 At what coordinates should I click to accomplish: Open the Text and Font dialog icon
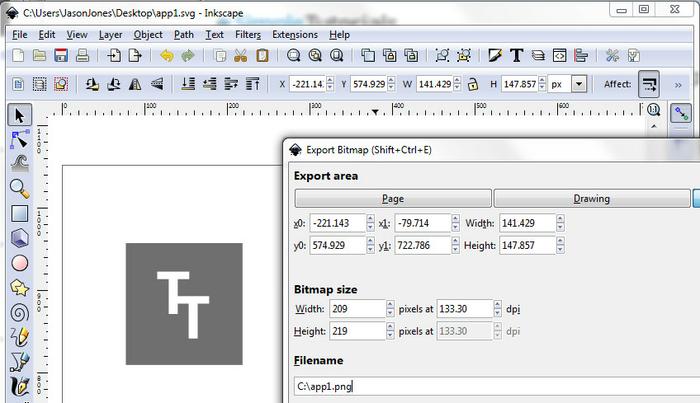tap(517, 56)
